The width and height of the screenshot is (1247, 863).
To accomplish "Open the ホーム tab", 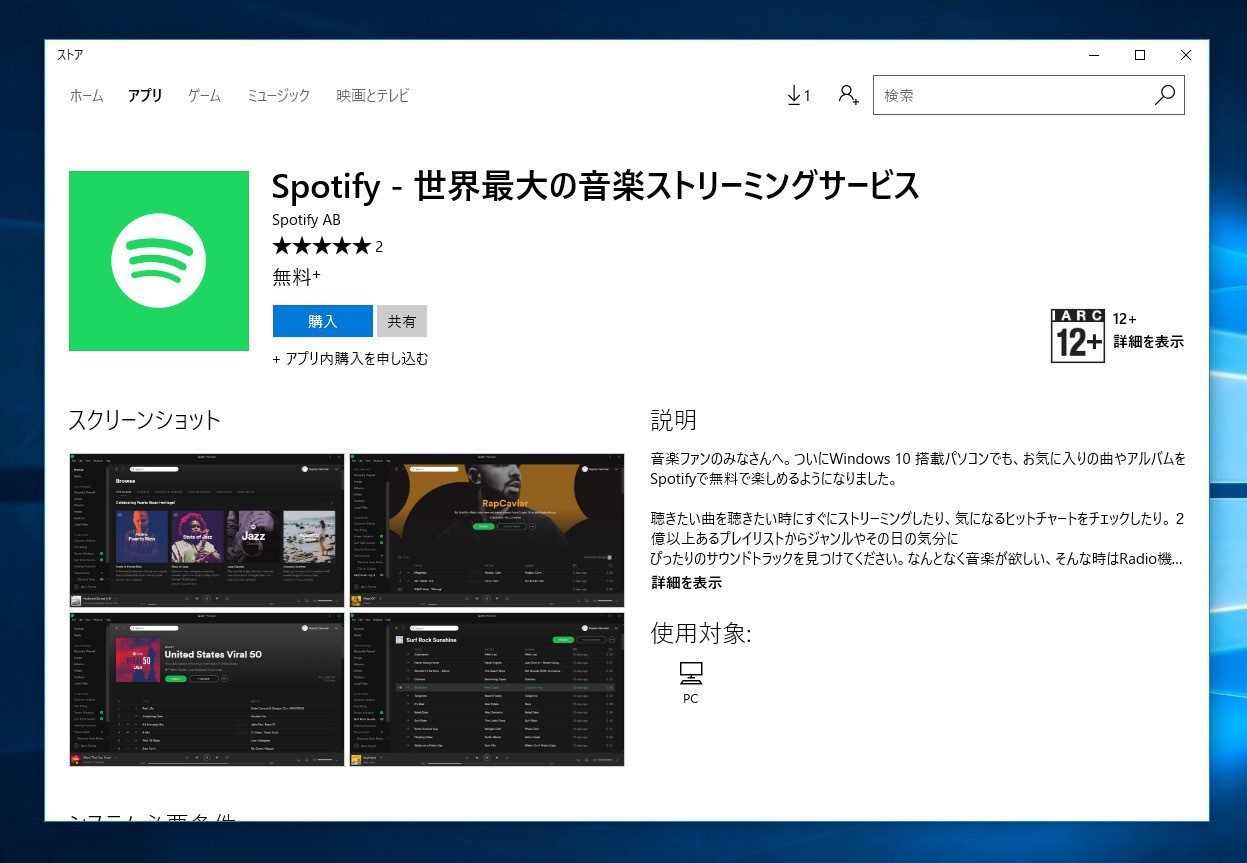I will tap(86, 96).
